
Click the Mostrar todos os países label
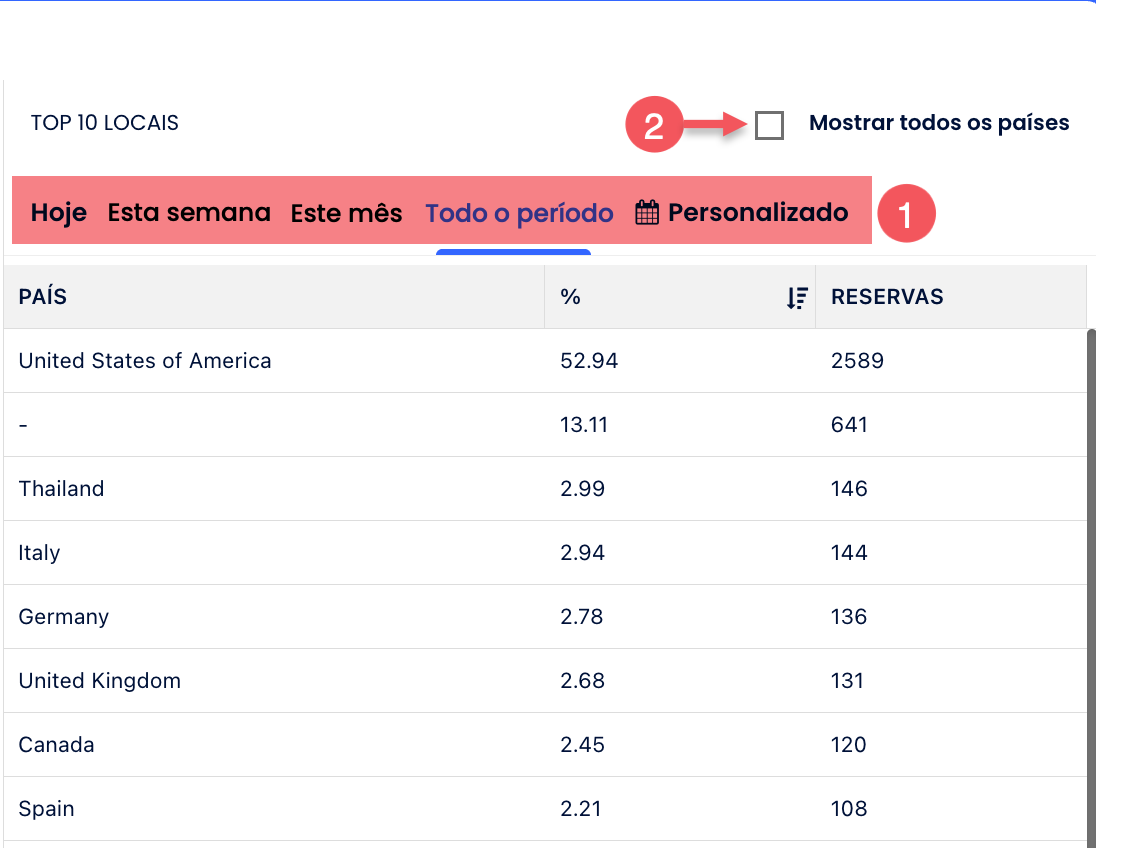pyautogui.click(x=938, y=124)
